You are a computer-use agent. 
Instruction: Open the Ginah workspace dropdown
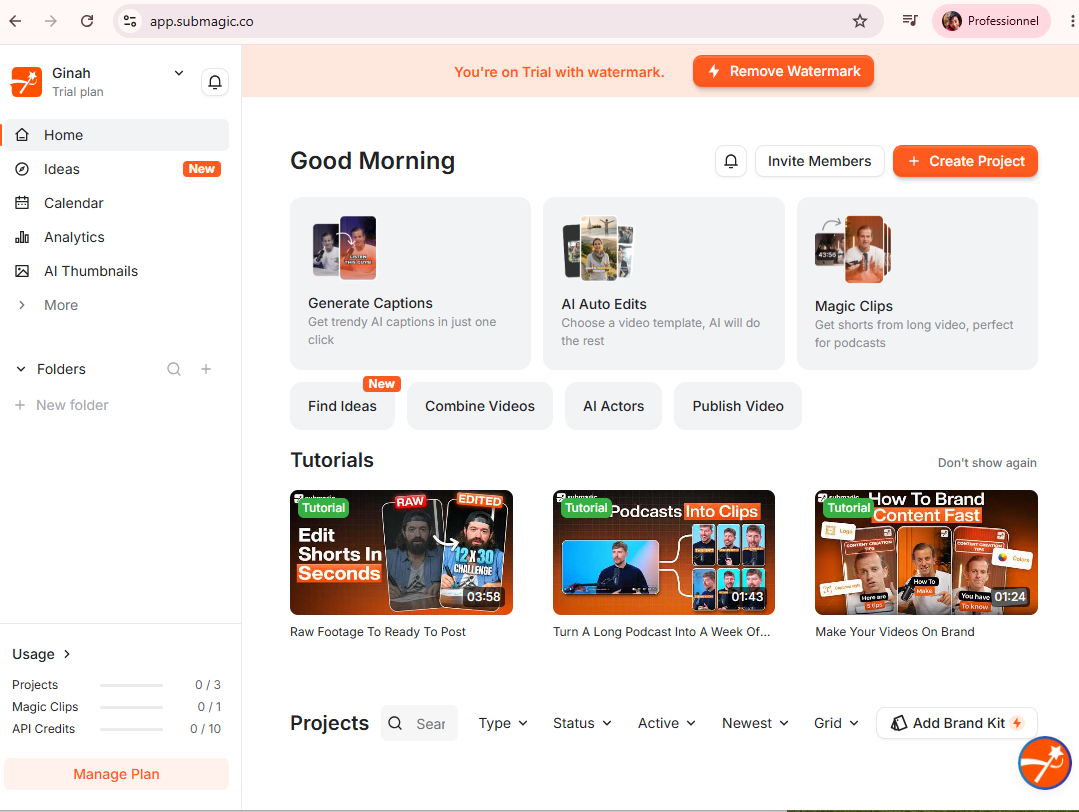click(x=179, y=73)
